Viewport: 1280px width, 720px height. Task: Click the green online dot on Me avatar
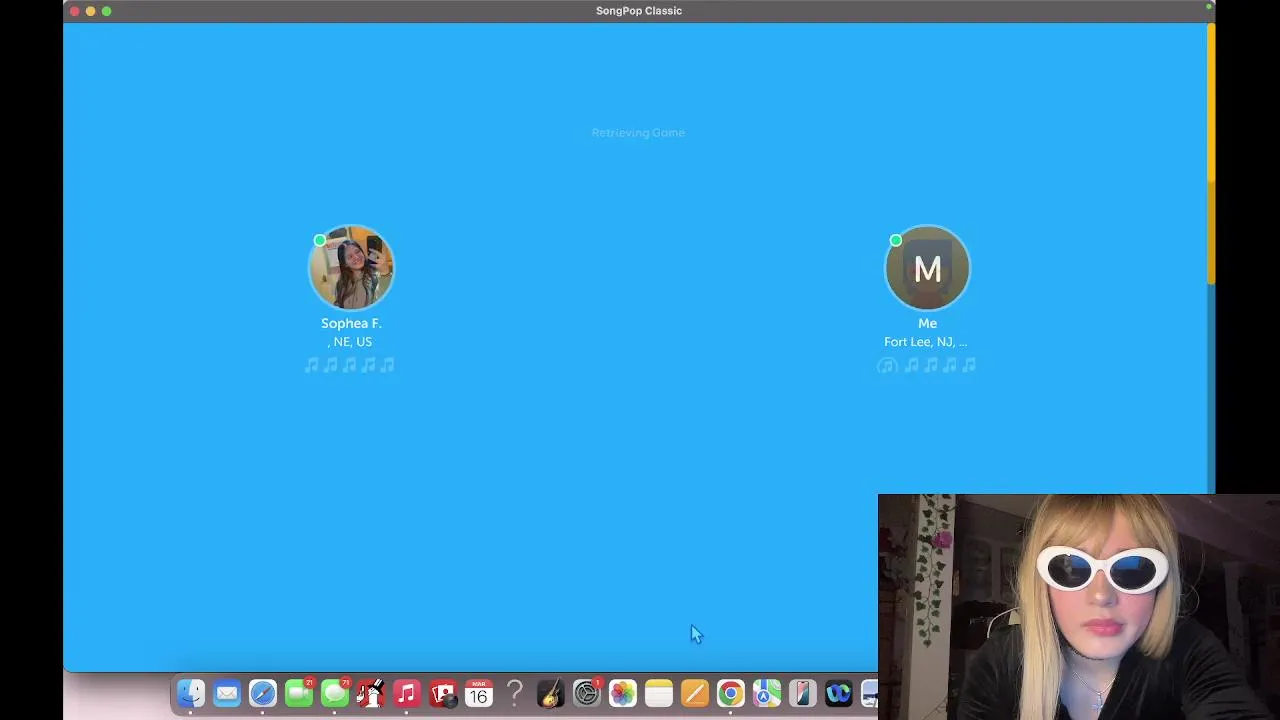[x=895, y=240]
